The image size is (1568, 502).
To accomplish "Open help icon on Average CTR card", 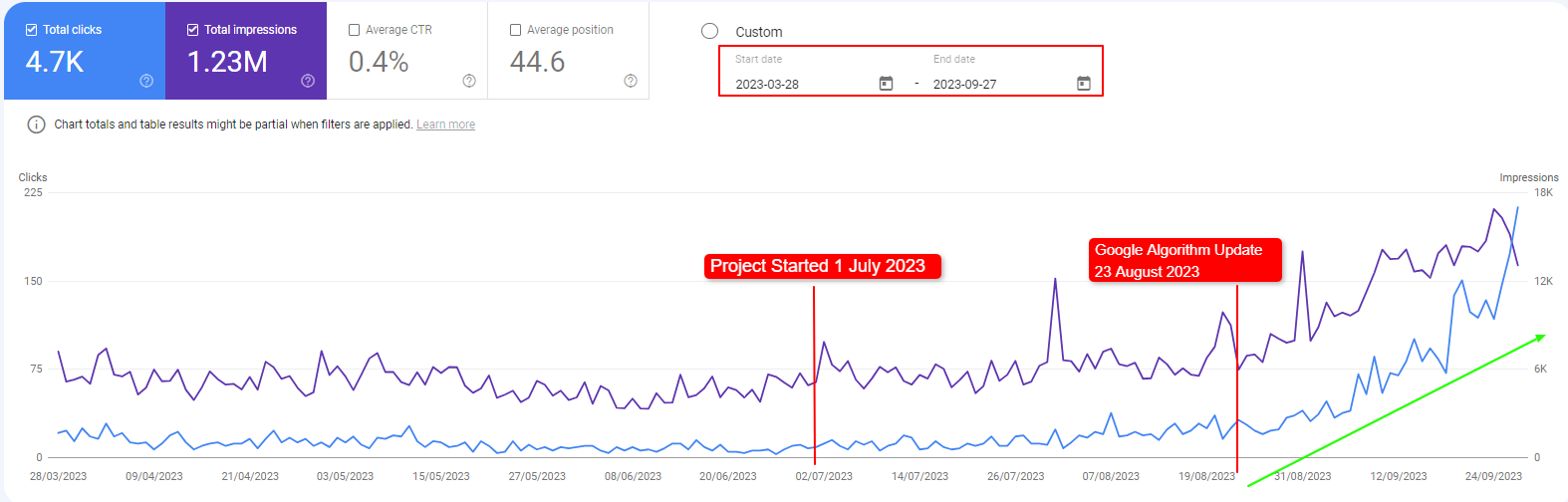I will (469, 81).
